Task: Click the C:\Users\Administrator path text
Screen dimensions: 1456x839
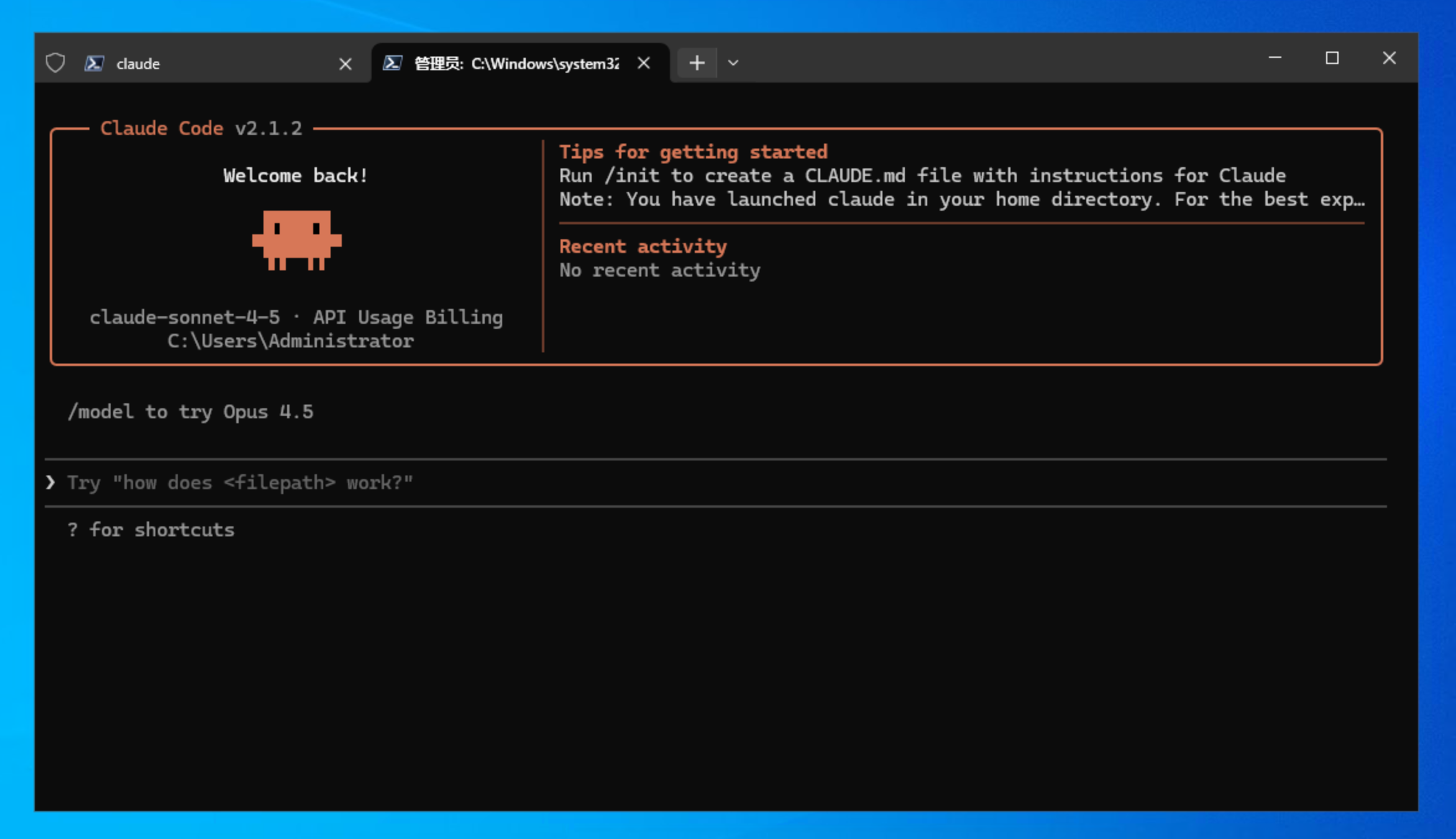Action: 290,340
